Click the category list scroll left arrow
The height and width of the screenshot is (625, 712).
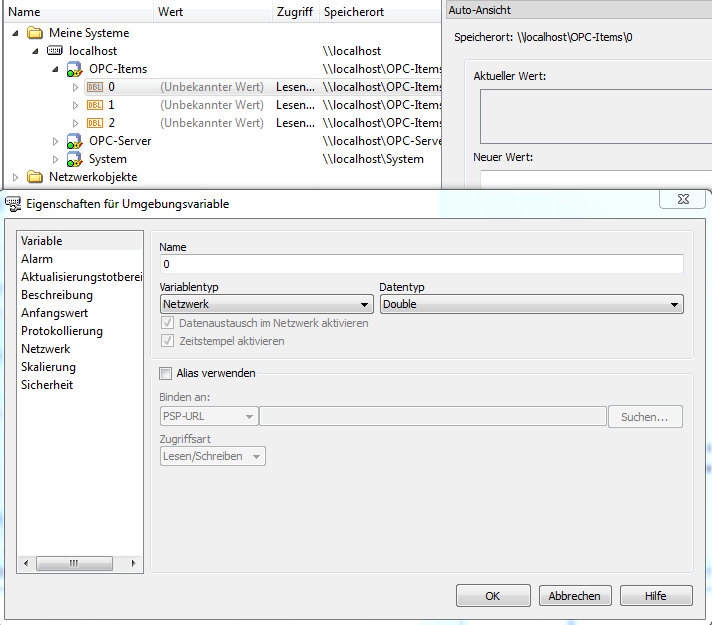[x=26, y=563]
